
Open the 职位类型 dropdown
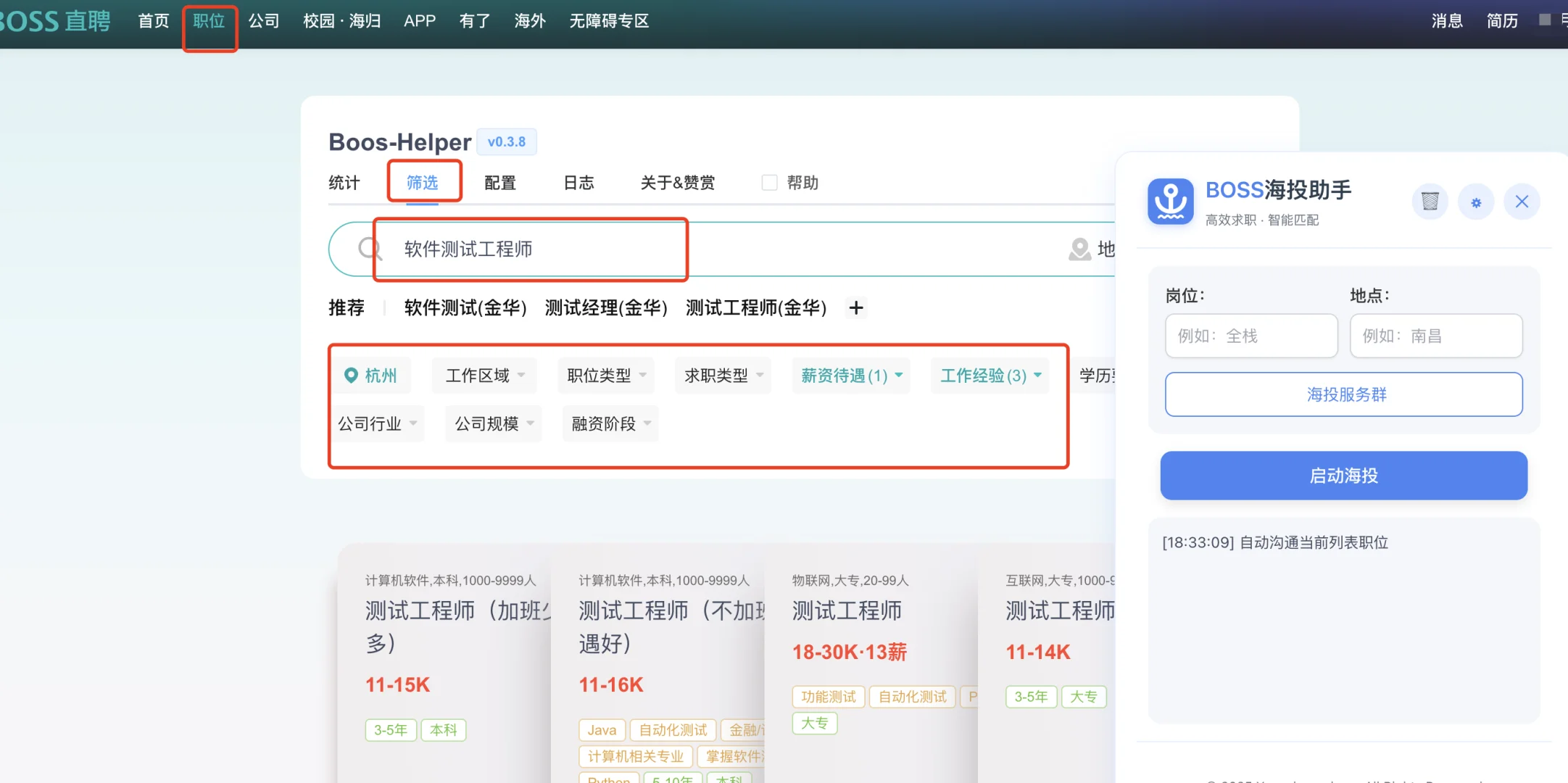(x=606, y=376)
